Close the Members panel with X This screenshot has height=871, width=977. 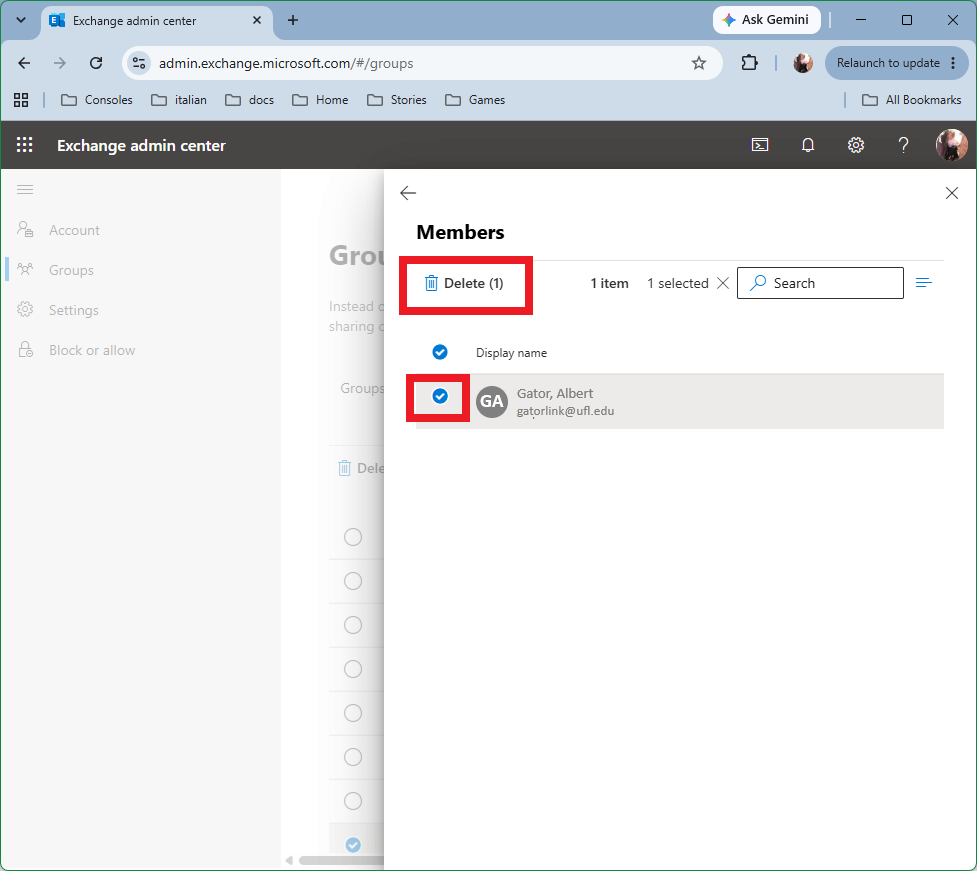coord(951,193)
